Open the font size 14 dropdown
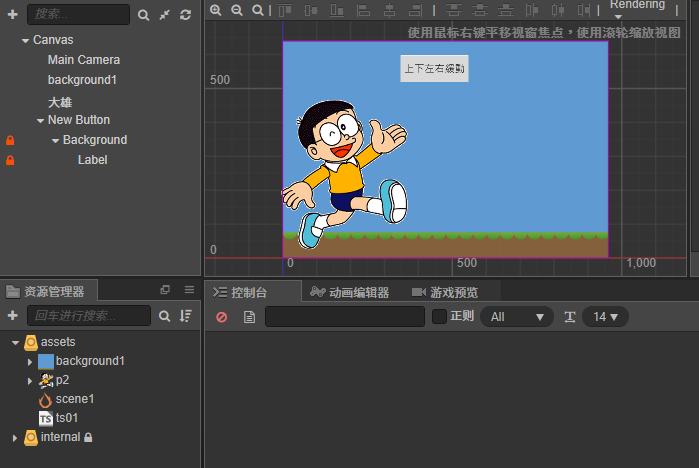 pyautogui.click(x=605, y=317)
